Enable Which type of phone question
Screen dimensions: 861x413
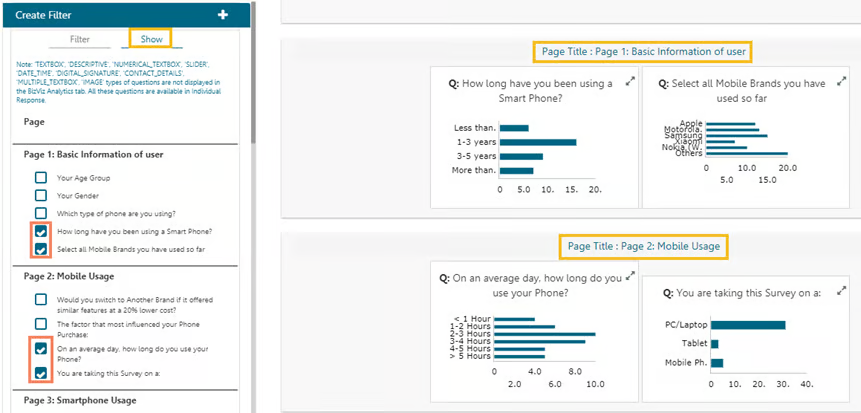[41, 213]
